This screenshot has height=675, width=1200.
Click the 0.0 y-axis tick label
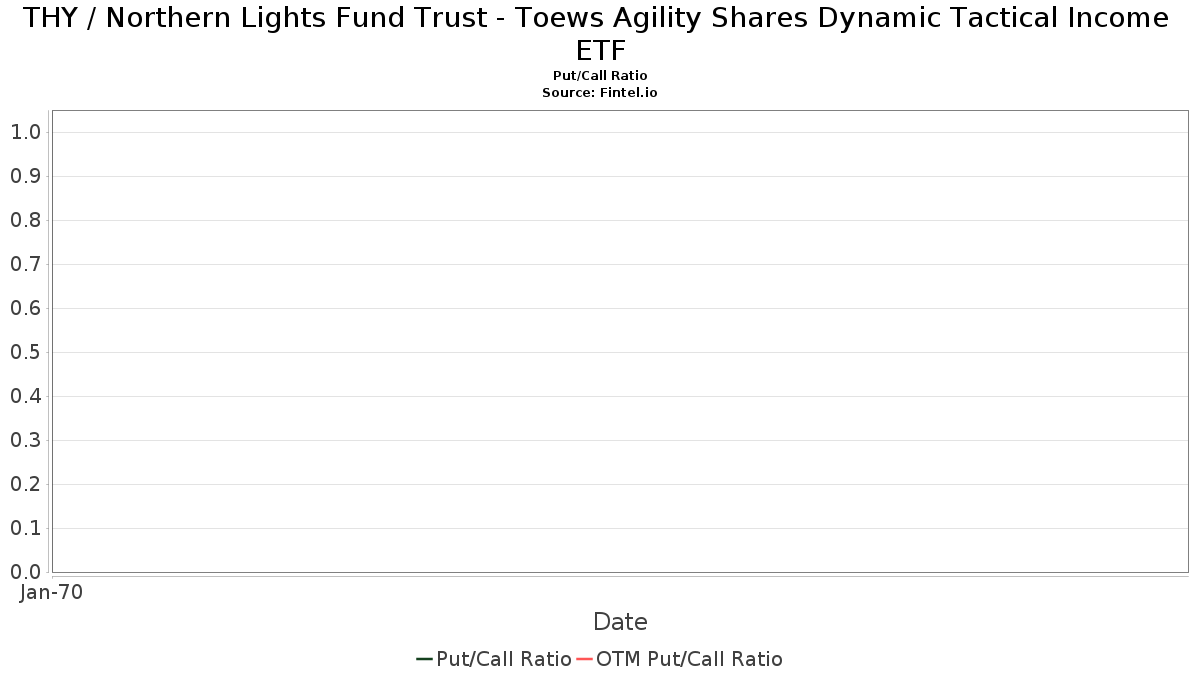click(x=26, y=572)
